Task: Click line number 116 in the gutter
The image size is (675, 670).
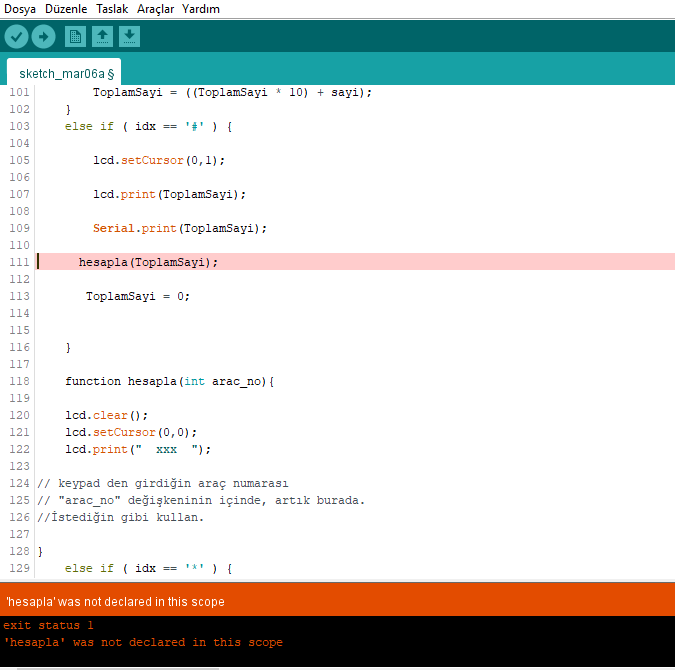Action: pos(19,347)
